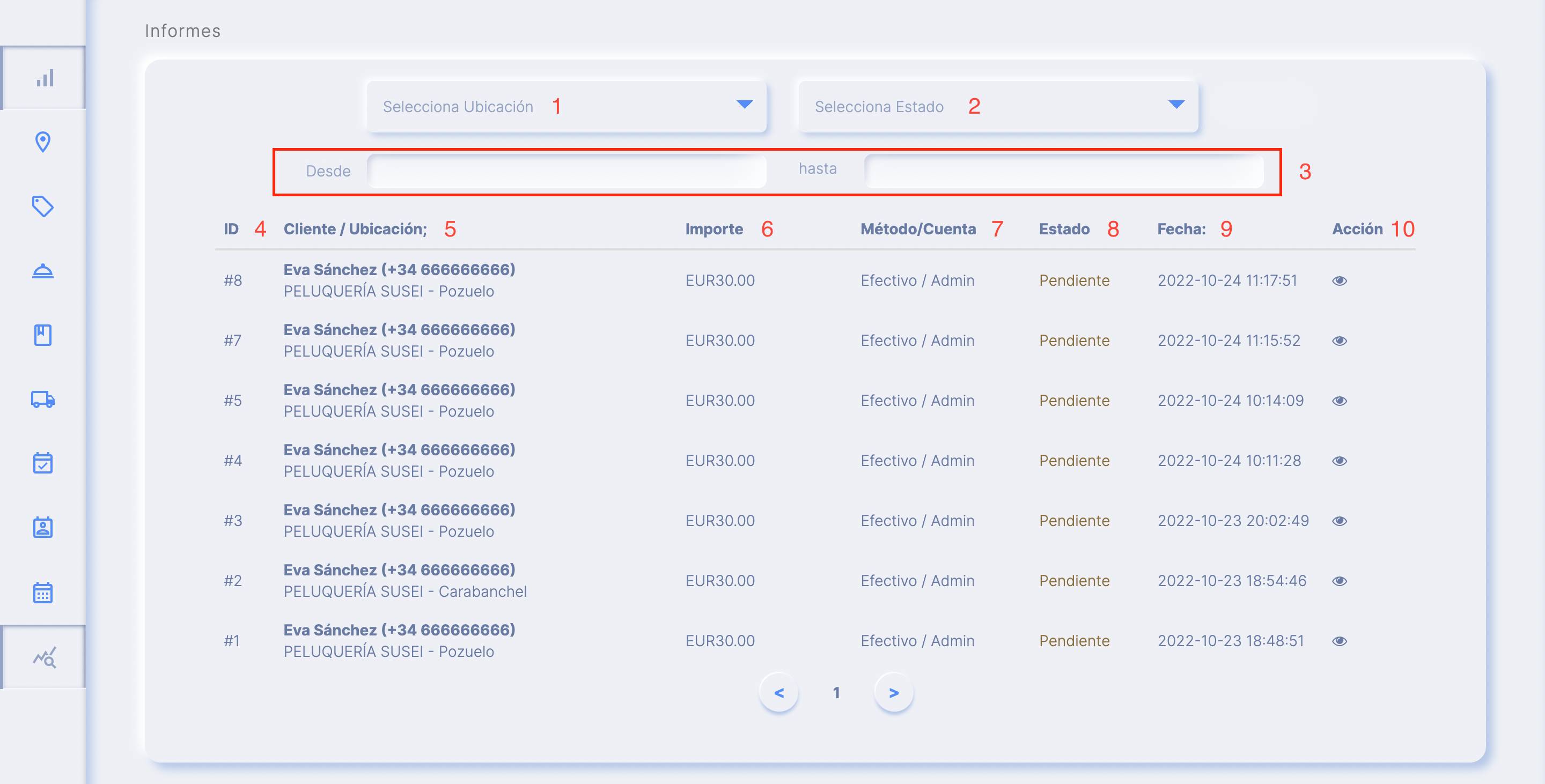Open the calendar checkmark sidebar icon
The height and width of the screenshot is (784, 1545).
(x=42, y=463)
